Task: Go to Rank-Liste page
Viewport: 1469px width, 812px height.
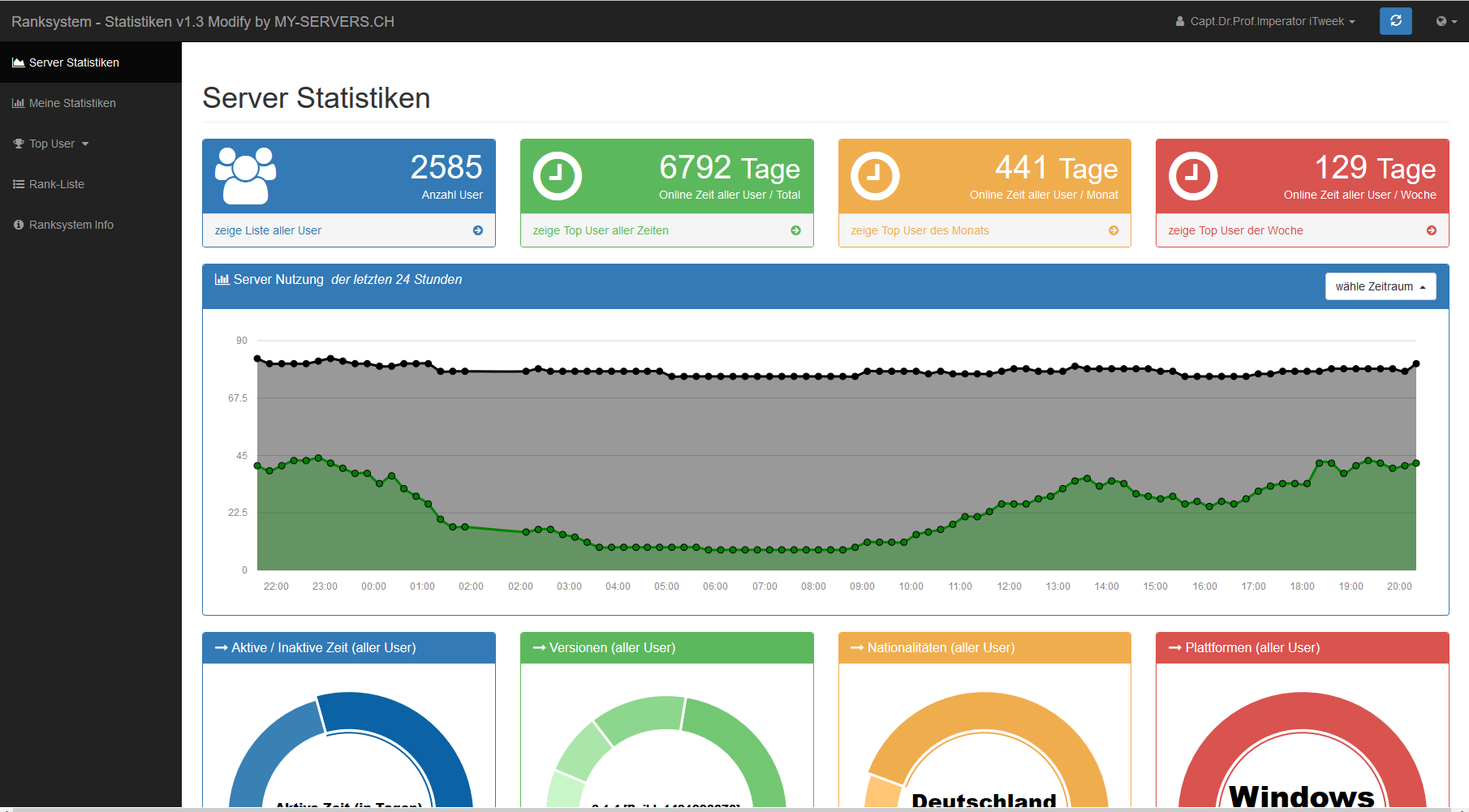Action: [57, 184]
